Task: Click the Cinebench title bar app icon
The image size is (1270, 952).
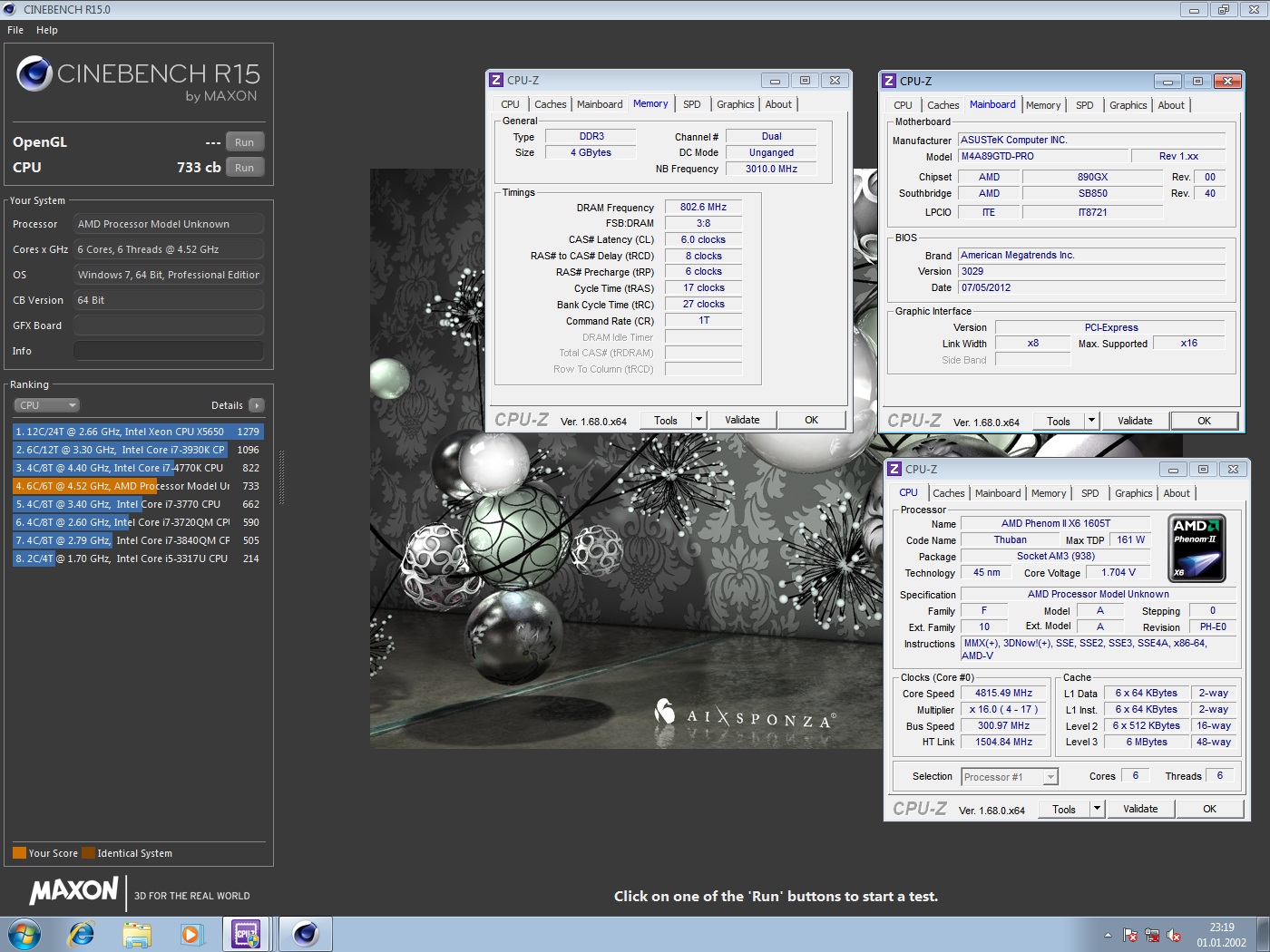Action: coord(10,9)
